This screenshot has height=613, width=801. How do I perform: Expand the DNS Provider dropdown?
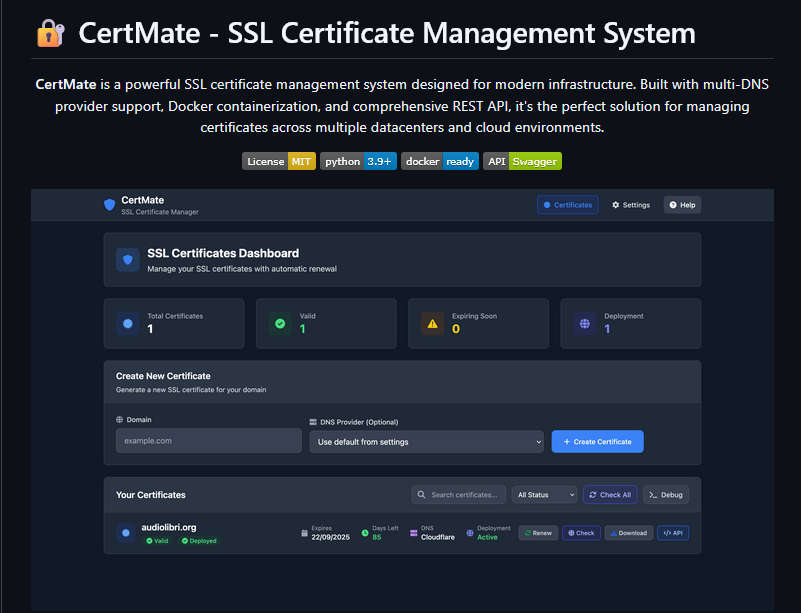[427, 442]
